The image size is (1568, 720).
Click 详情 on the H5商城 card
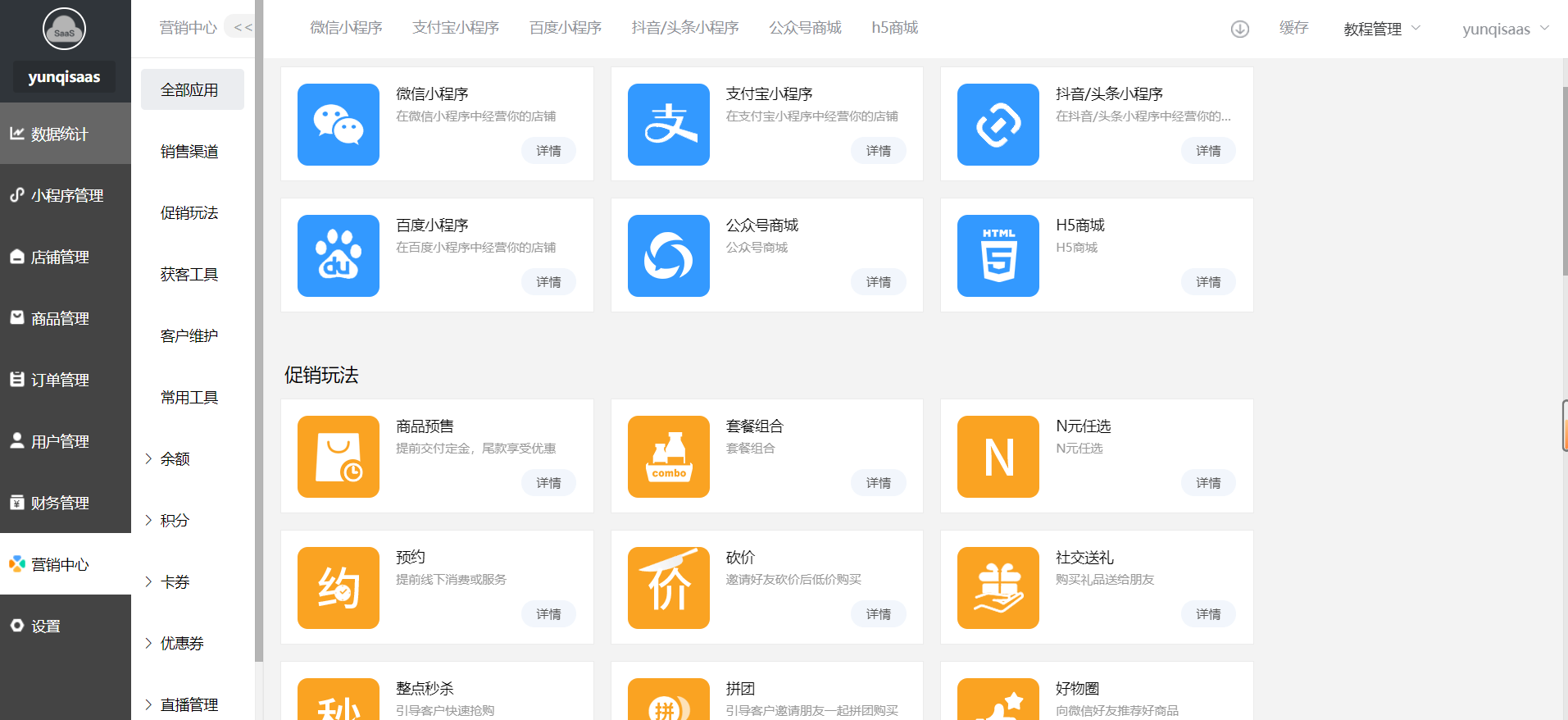(1208, 282)
